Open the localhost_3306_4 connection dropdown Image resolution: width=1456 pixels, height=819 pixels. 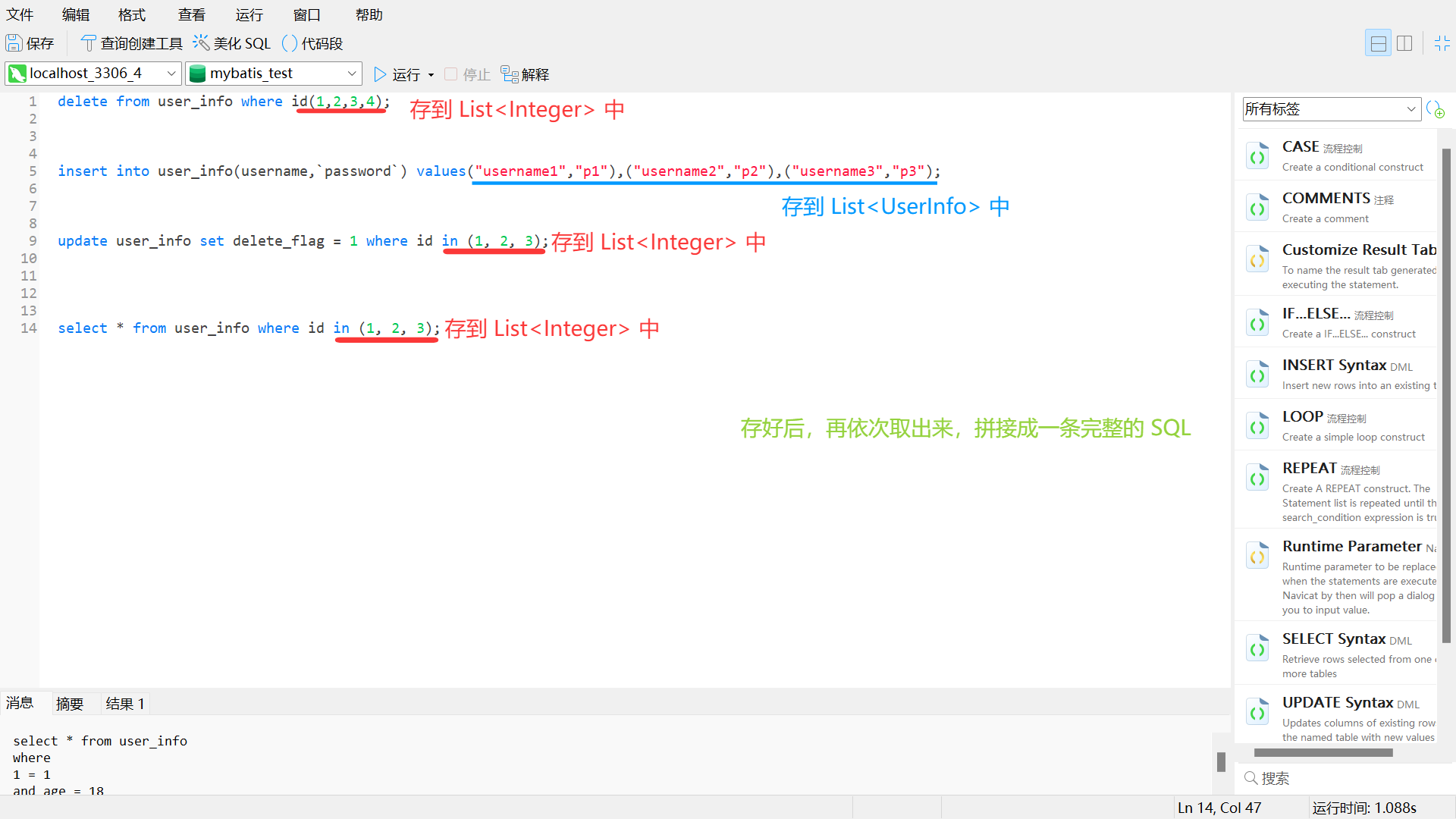coord(171,74)
